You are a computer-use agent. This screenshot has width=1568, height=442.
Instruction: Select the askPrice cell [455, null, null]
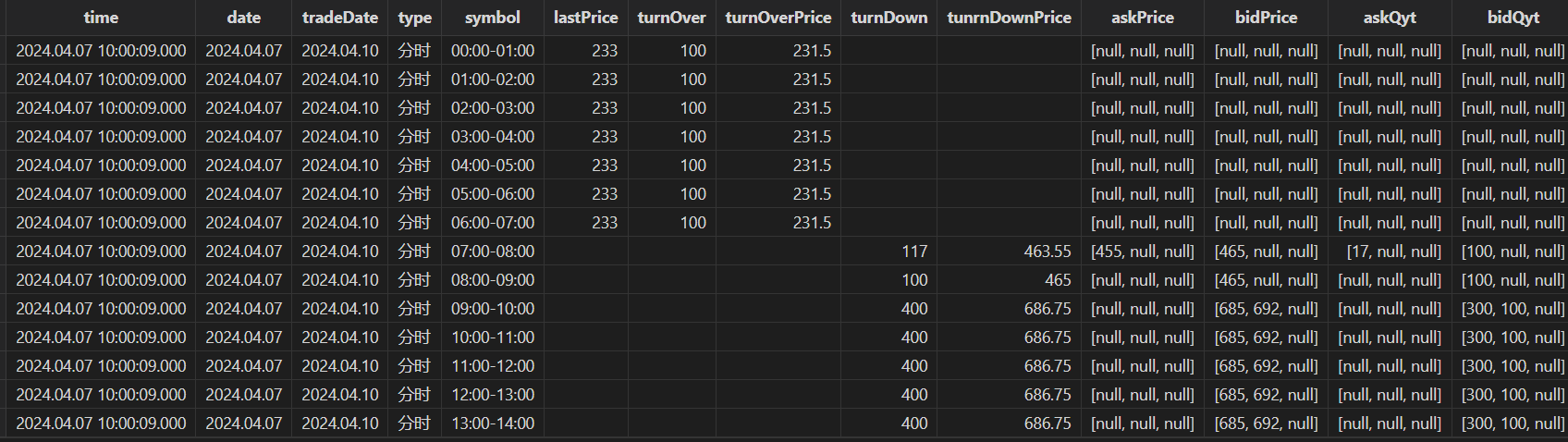1142,252
